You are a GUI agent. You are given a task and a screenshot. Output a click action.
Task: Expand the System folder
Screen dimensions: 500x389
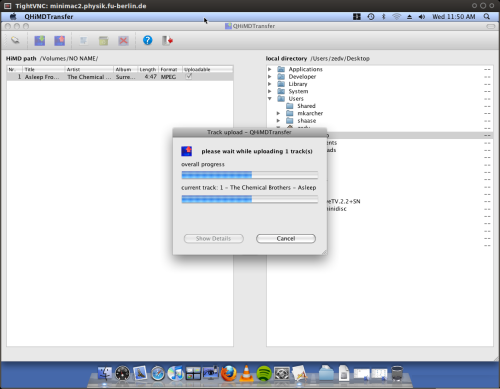(x=270, y=91)
